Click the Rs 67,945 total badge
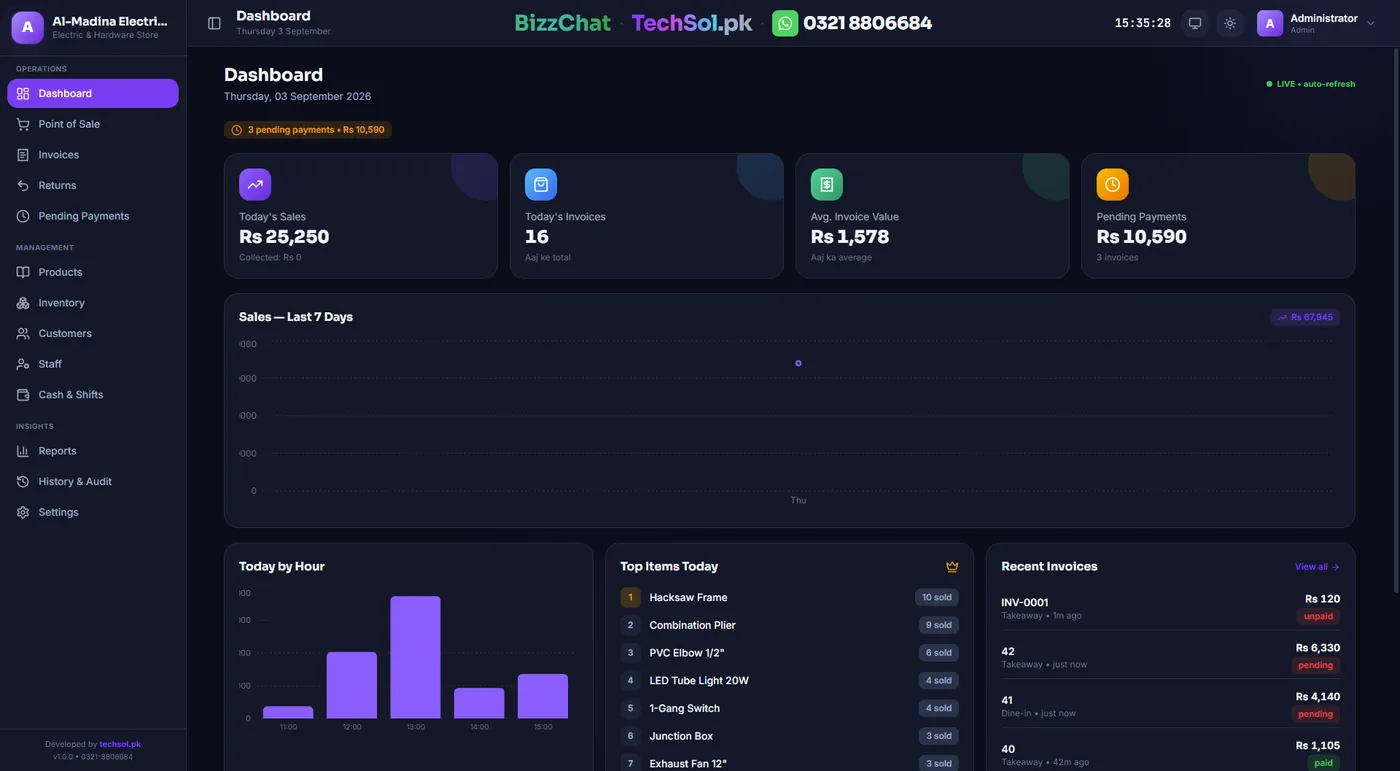Image resolution: width=1400 pixels, height=771 pixels. click(1305, 317)
